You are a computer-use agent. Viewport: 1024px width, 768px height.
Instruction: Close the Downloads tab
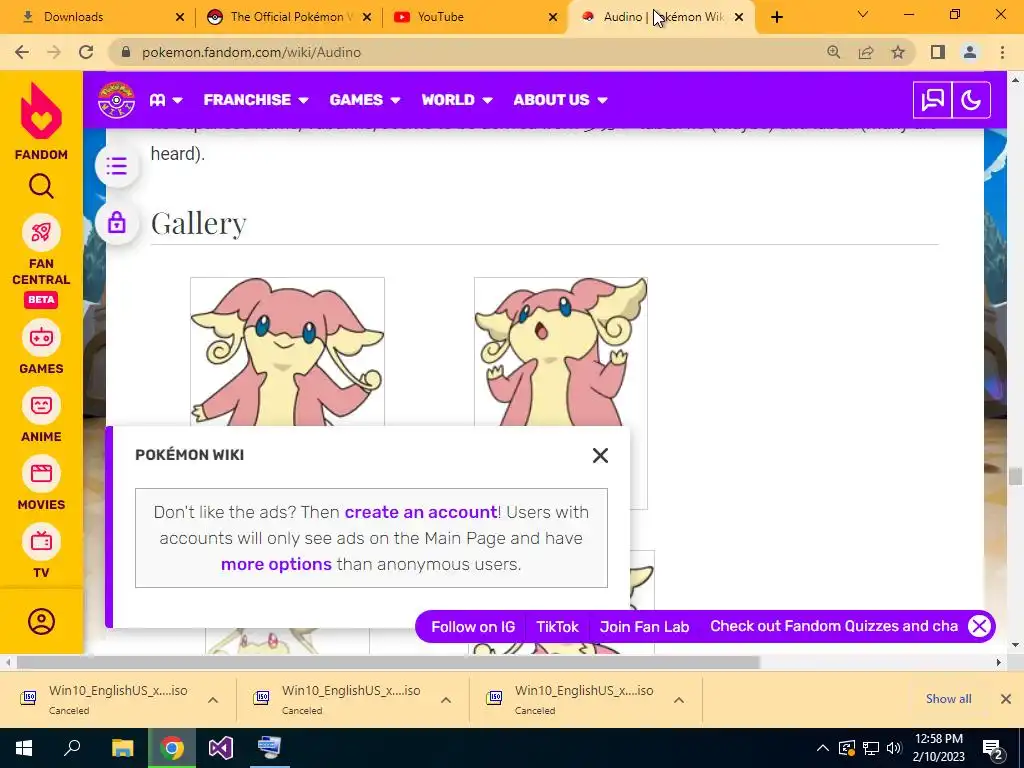tap(180, 17)
